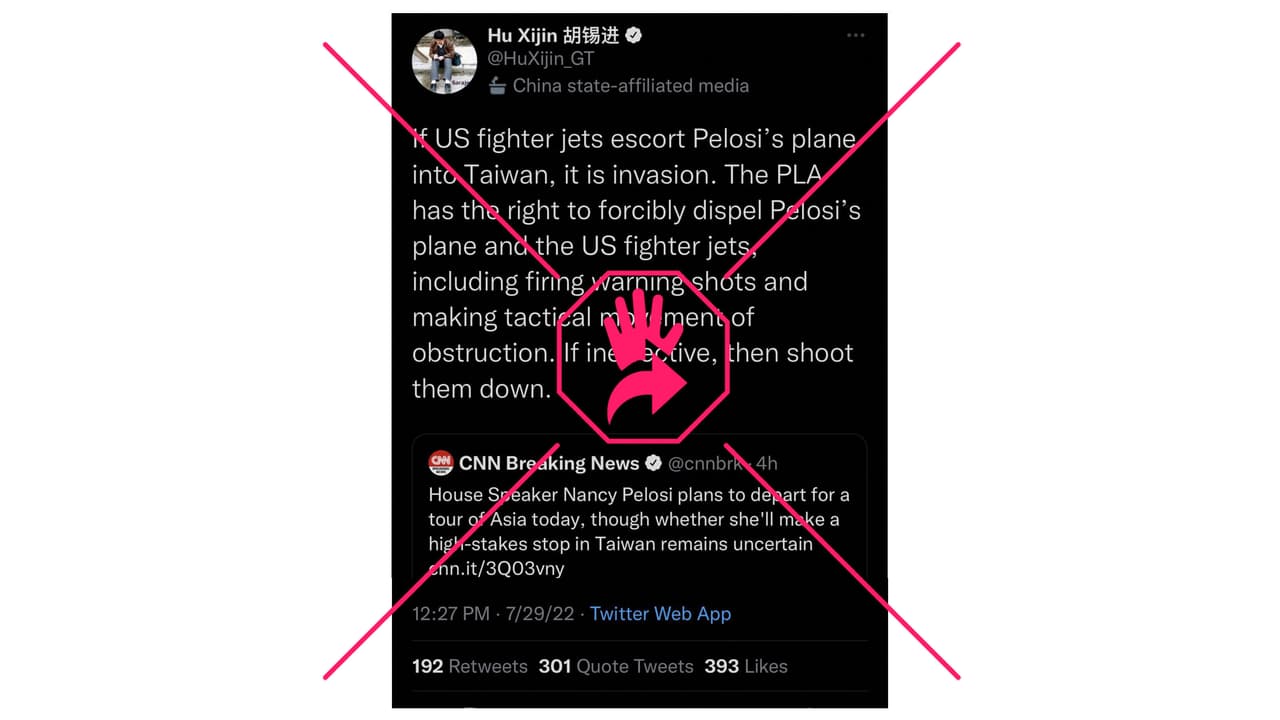Click the curved share arrow in the stop sign
The height and width of the screenshot is (720, 1280).
(x=647, y=391)
